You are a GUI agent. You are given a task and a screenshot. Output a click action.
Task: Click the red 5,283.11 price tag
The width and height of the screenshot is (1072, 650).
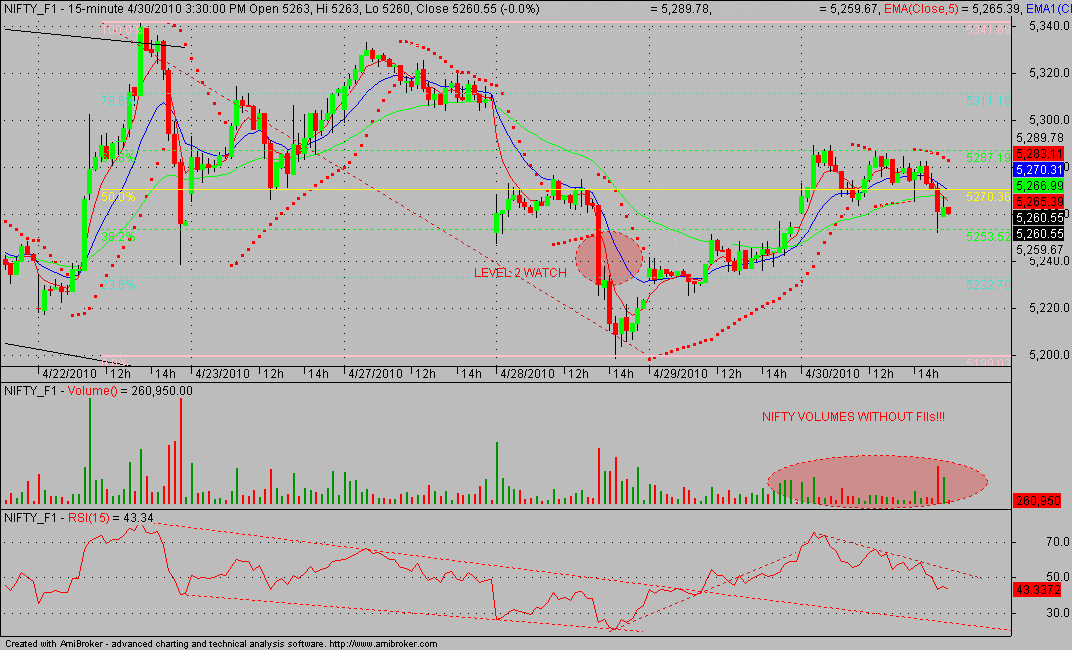[x=1039, y=154]
